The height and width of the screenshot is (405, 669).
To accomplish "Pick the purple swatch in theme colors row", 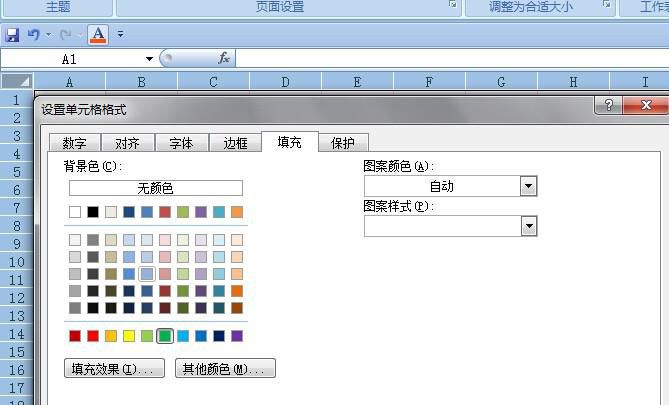I will (x=201, y=212).
